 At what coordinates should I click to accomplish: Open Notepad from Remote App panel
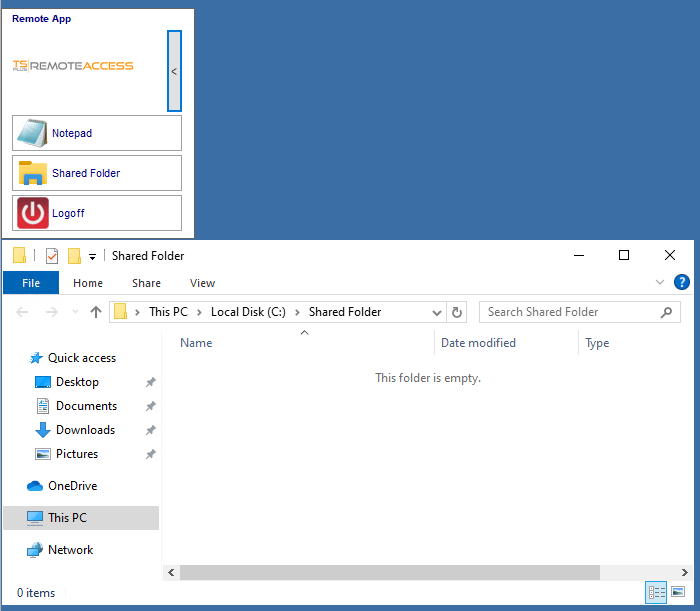[x=97, y=133]
